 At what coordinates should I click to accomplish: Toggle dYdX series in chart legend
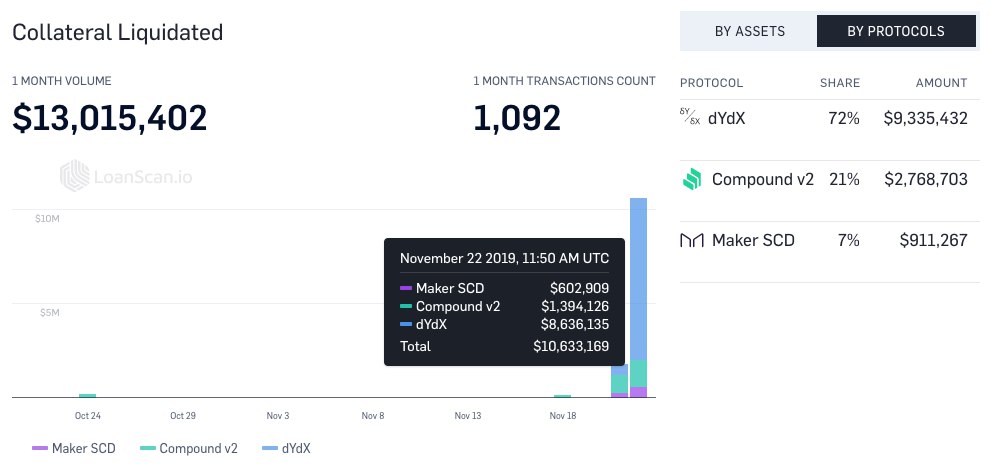tap(287, 449)
